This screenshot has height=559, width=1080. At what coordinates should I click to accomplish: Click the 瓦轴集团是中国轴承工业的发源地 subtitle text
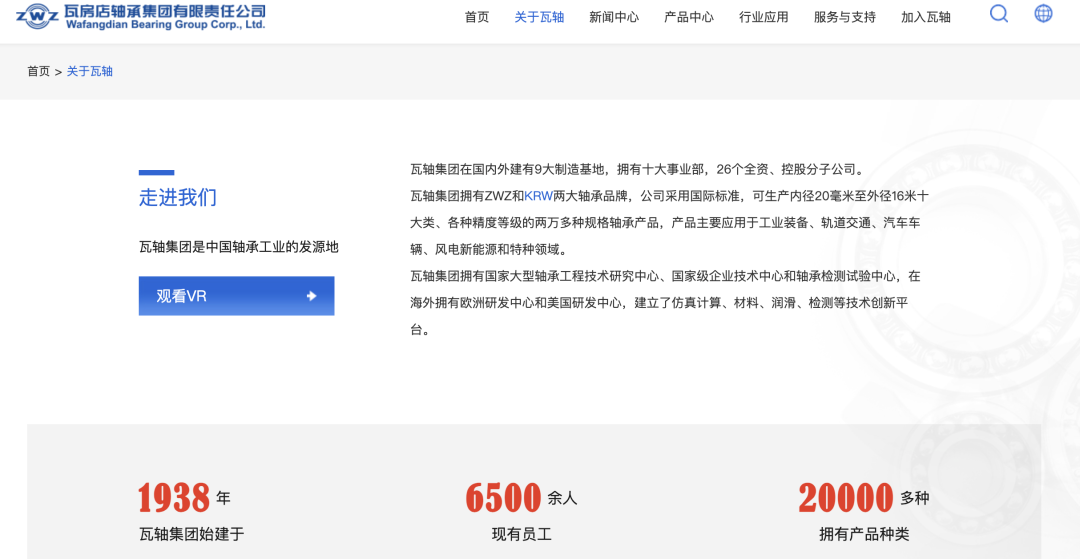[x=238, y=246]
